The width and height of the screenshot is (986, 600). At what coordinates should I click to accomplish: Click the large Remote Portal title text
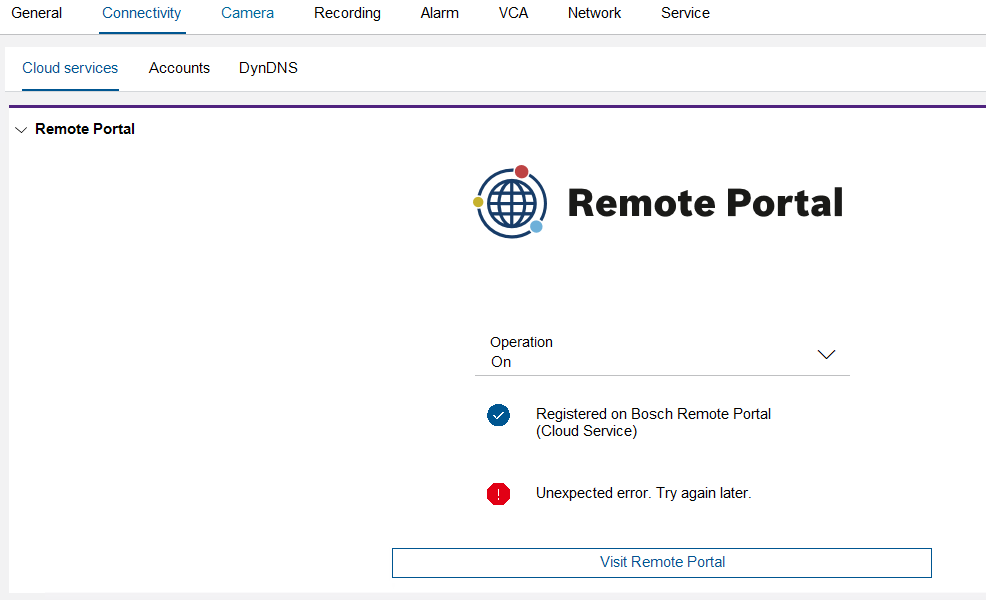(x=705, y=203)
